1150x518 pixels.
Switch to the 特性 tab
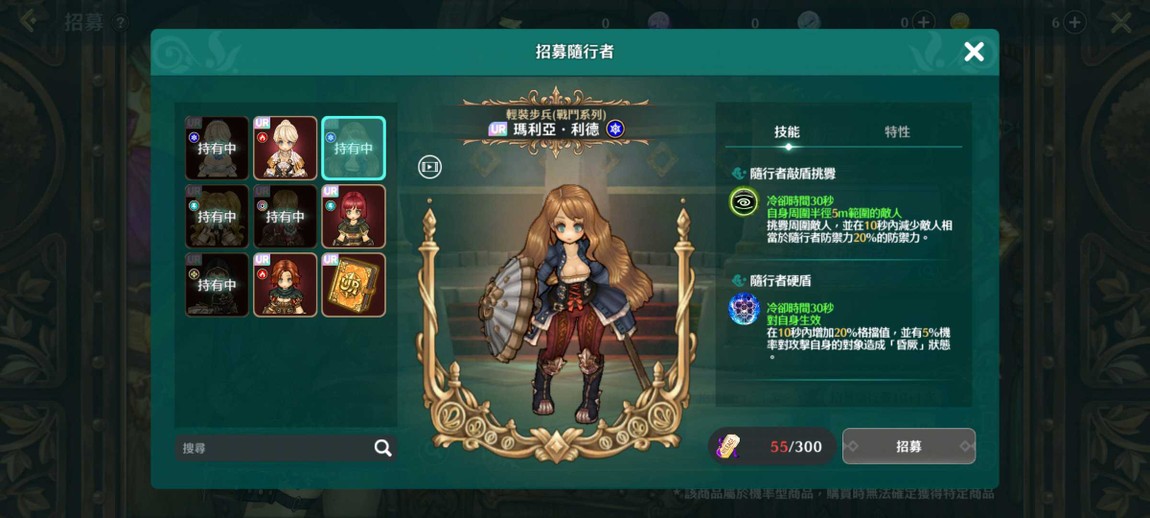(x=897, y=132)
